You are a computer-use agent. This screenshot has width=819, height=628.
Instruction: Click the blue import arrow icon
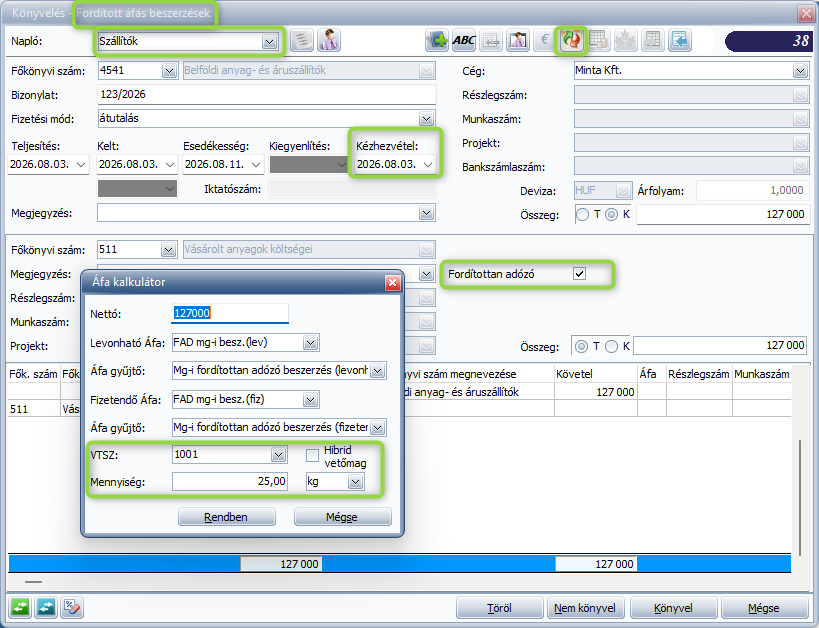pyautogui.click(x=680, y=40)
